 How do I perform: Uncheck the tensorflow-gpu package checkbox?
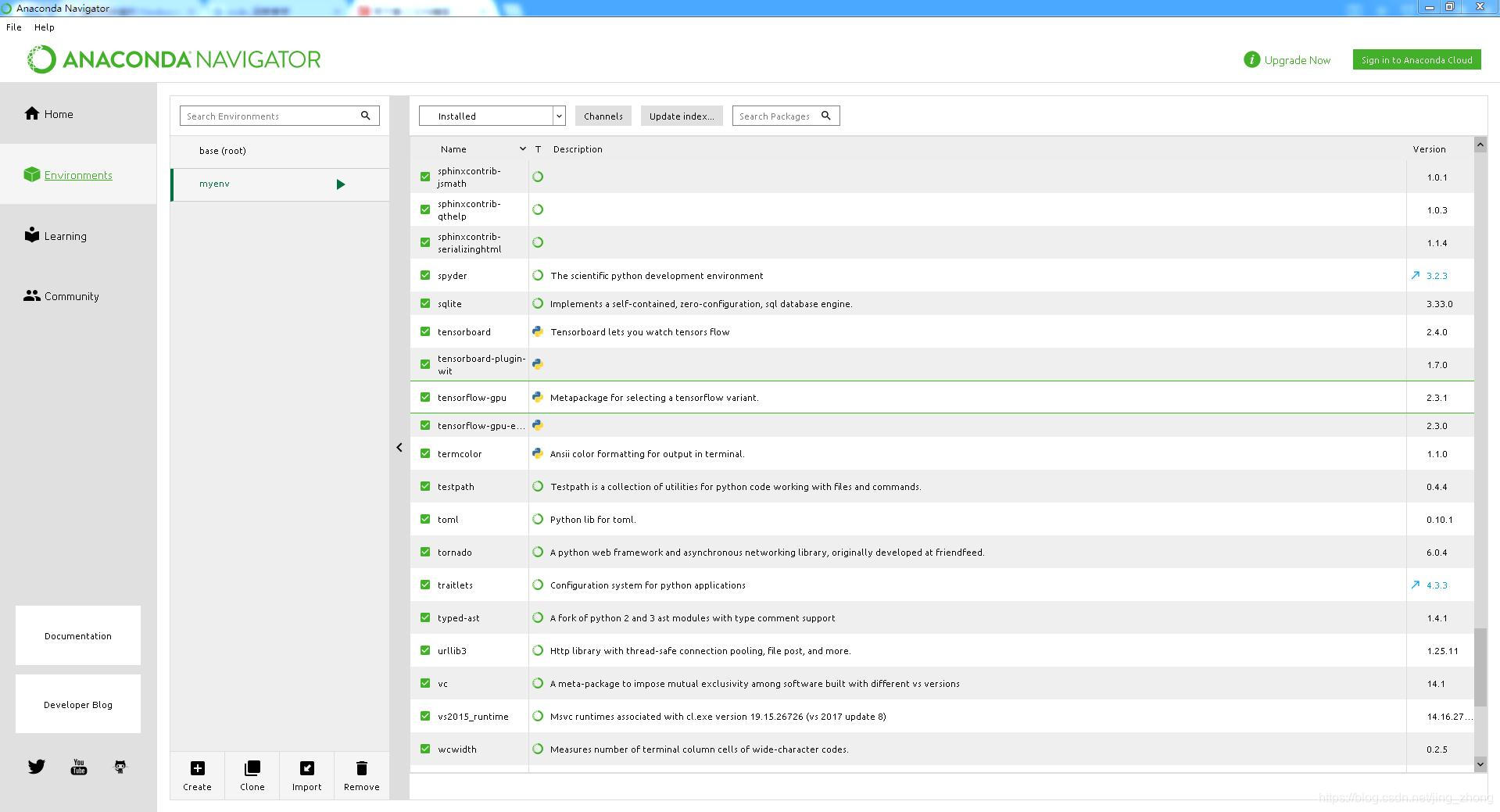coord(425,397)
